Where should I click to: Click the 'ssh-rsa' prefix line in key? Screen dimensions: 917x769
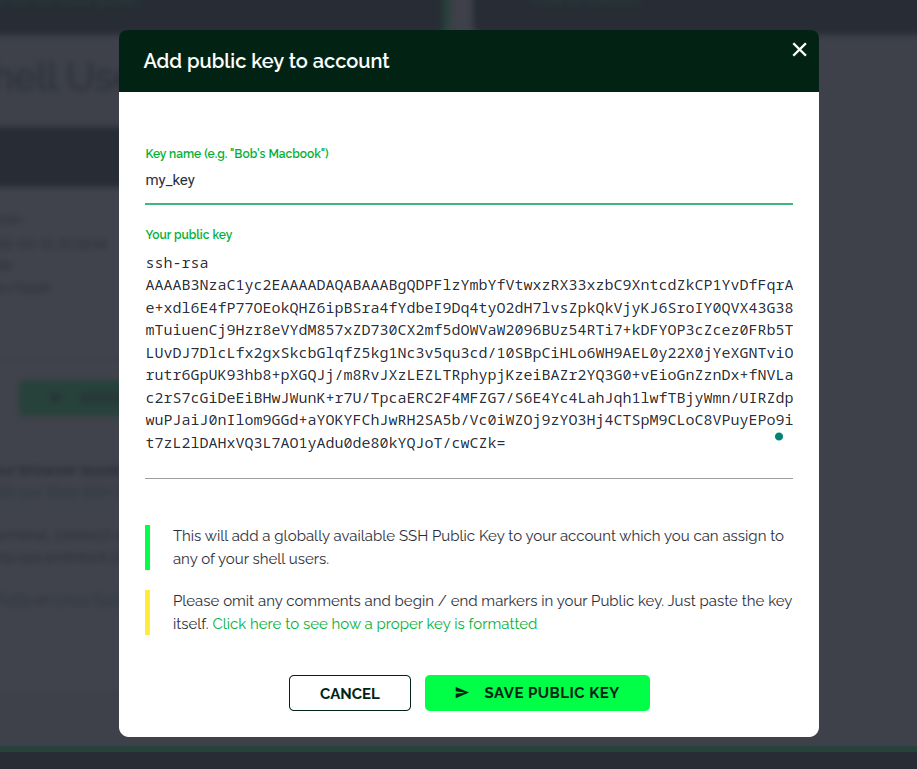pos(177,263)
